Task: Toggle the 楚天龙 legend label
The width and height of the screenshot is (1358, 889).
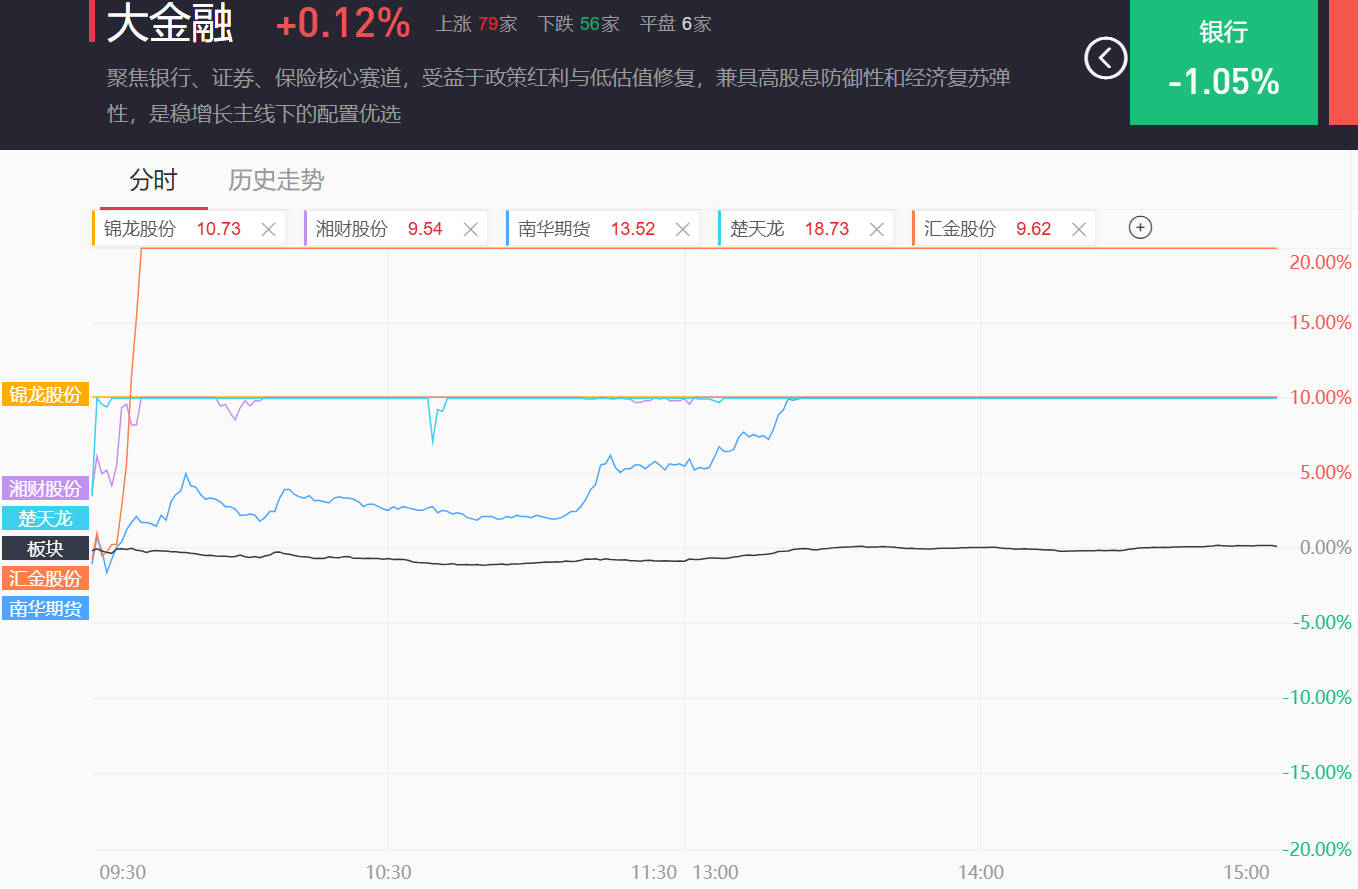Action: click(x=45, y=519)
